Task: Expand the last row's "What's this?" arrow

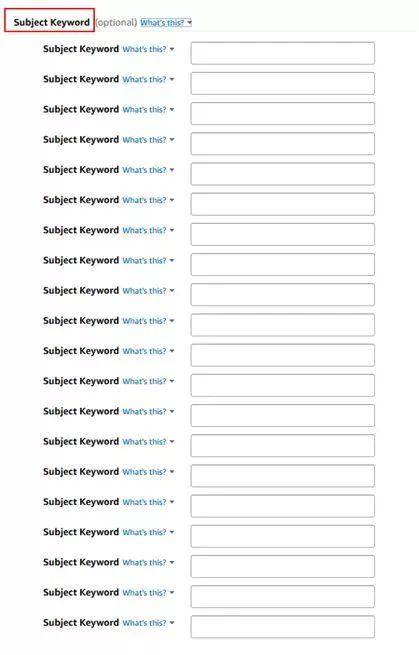Action: [x=172, y=623]
